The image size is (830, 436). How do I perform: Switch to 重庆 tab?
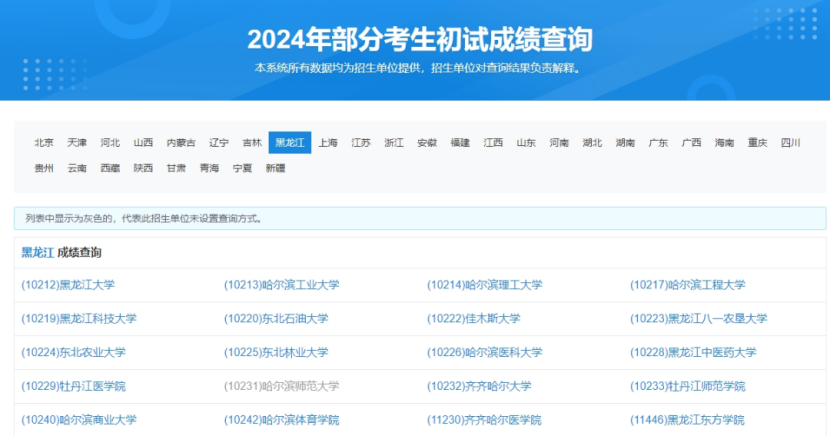coord(757,142)
